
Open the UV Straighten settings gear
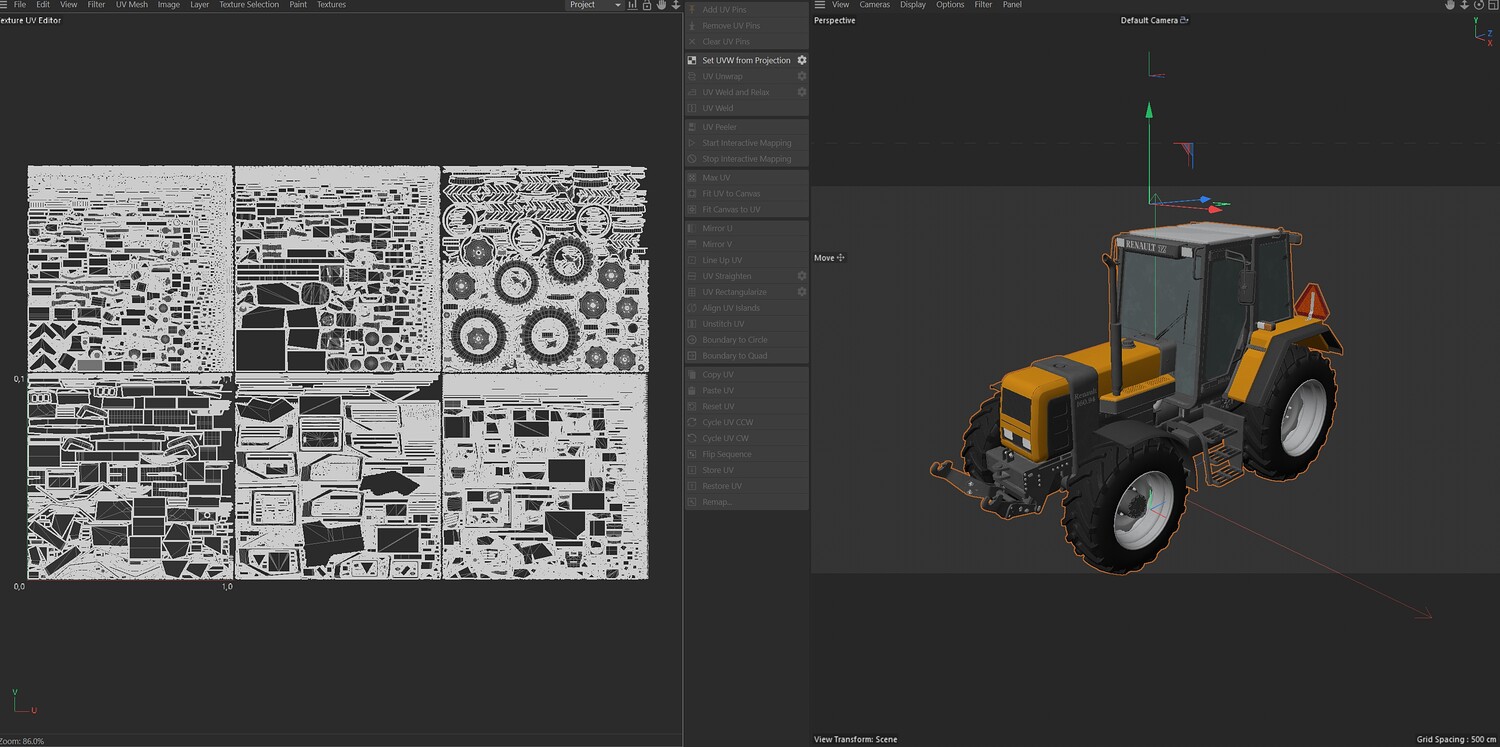click(x=801, y=276)
